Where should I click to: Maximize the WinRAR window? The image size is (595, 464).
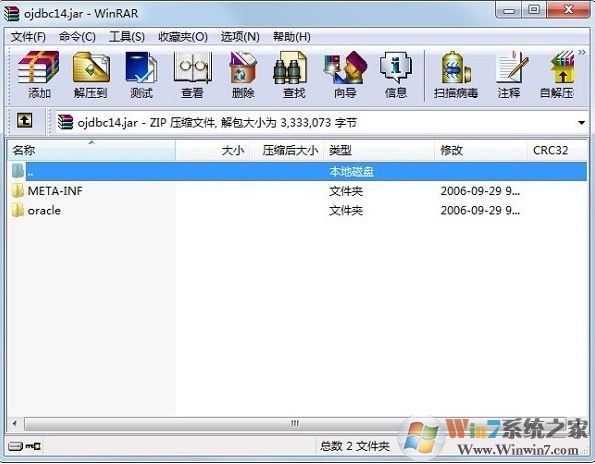coord(534,10)
